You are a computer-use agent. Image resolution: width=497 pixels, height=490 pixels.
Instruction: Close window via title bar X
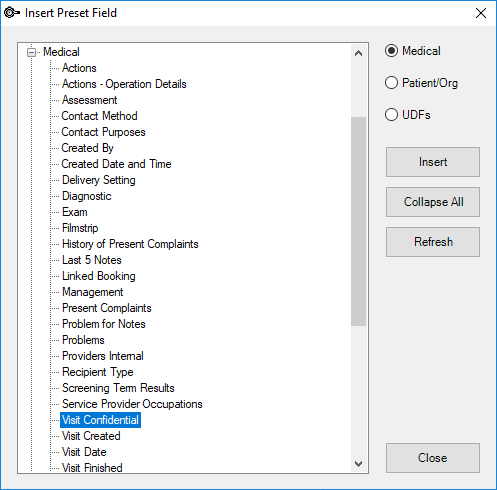481,13
